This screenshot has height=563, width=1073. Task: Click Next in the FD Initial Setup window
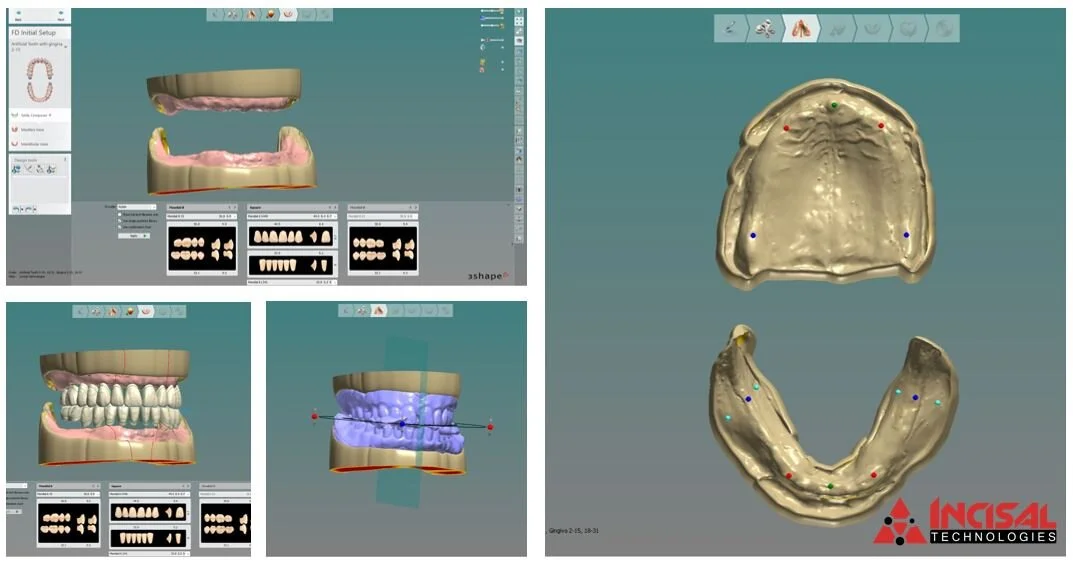click(x=61, y=15)
